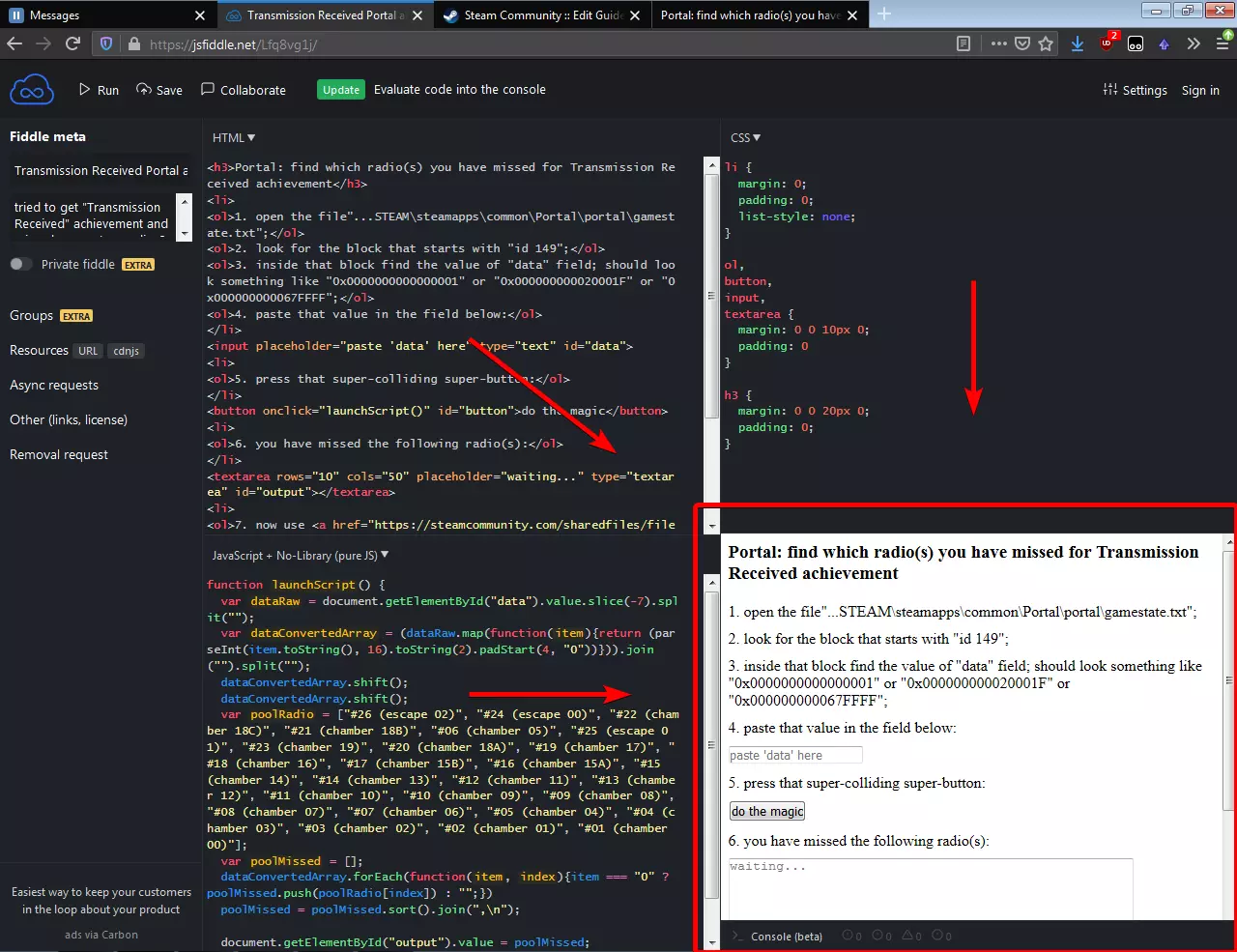Click the extension icon right of uBlock

[x=1136, y=43]
